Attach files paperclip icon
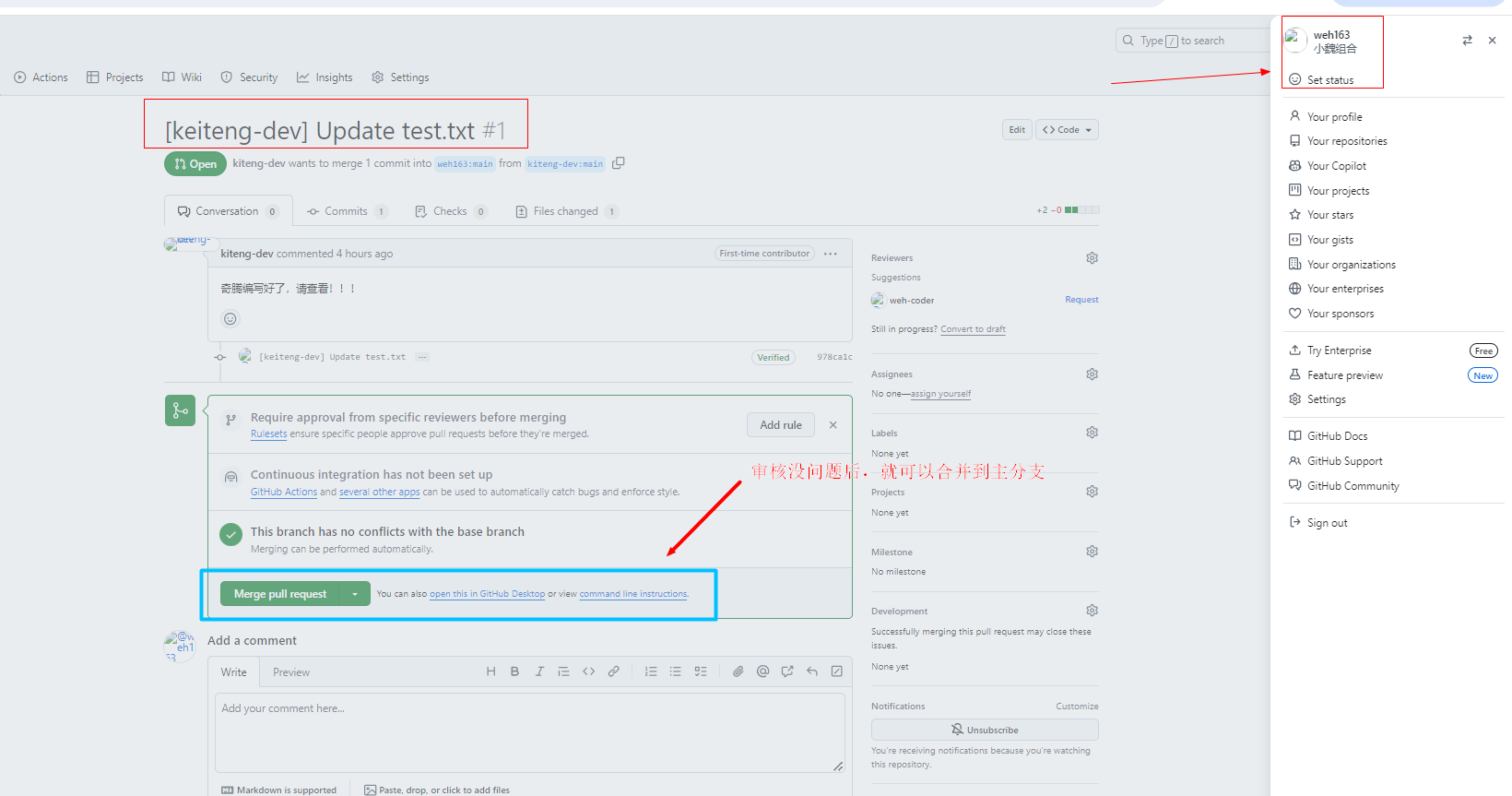This screenshot has width=1512, height=796. tap(738, 671)
